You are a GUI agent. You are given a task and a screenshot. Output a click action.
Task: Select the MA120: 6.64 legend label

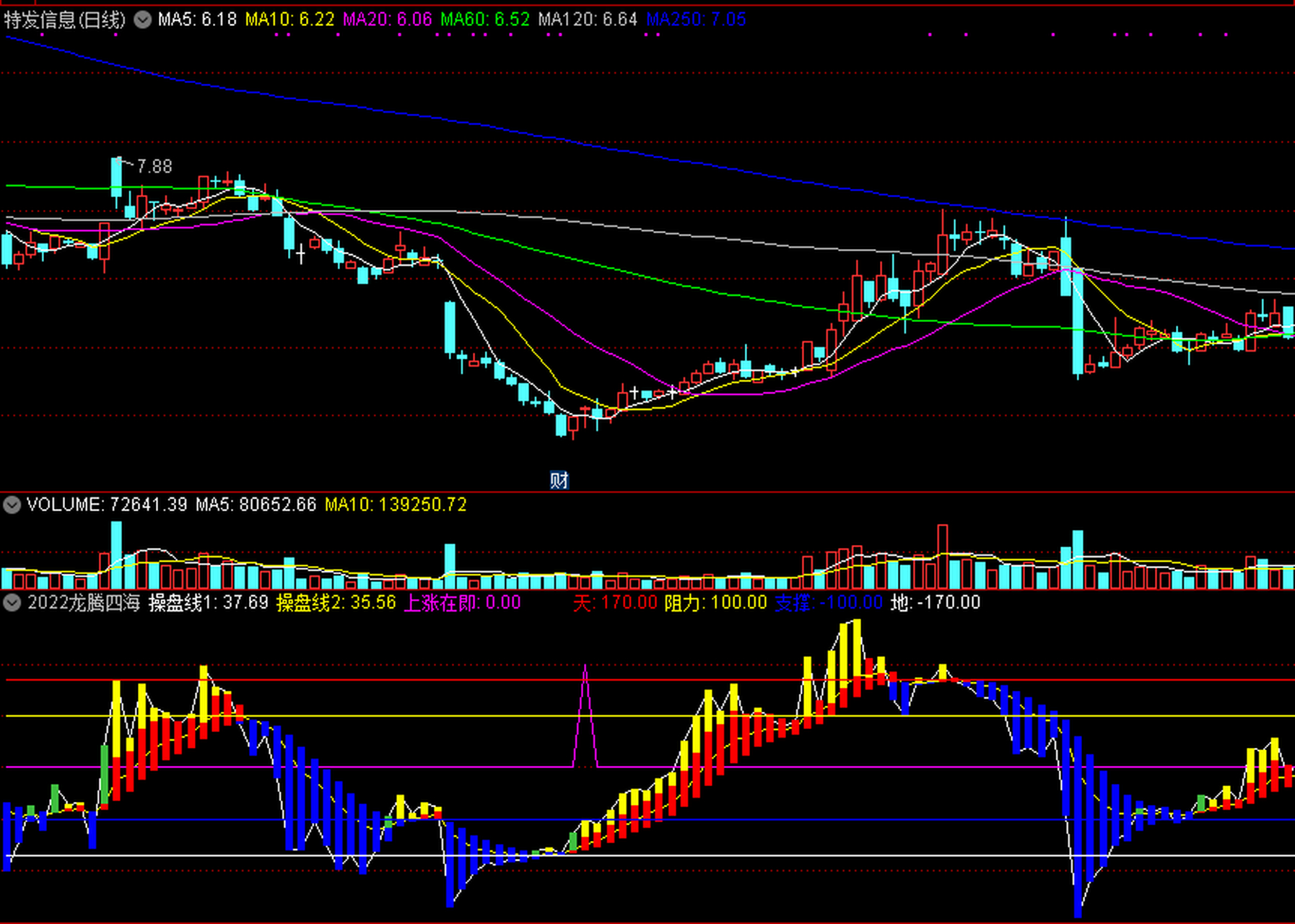click(x=588, y=19)
